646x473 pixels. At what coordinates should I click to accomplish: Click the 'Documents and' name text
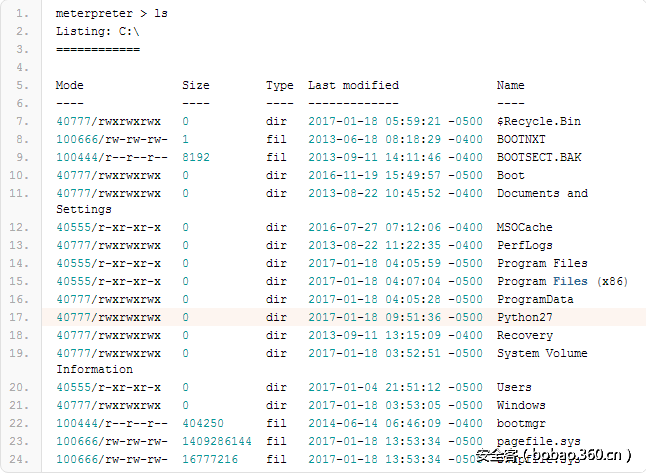[542, 194]
